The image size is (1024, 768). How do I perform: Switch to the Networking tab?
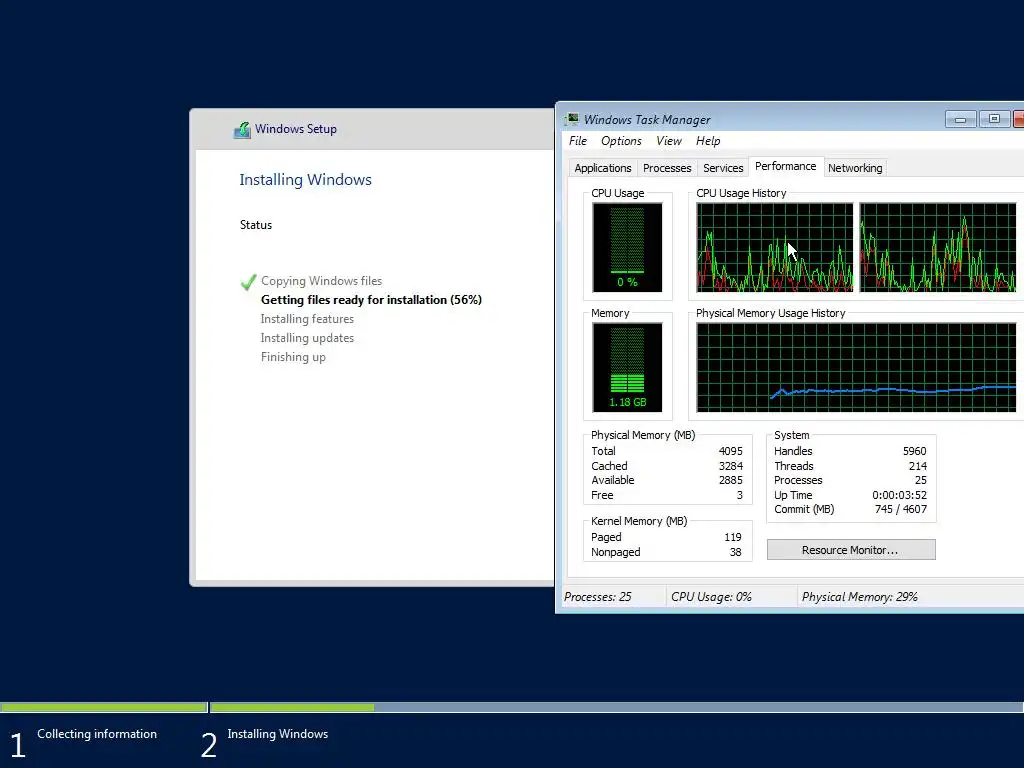[x=855, y=168]
